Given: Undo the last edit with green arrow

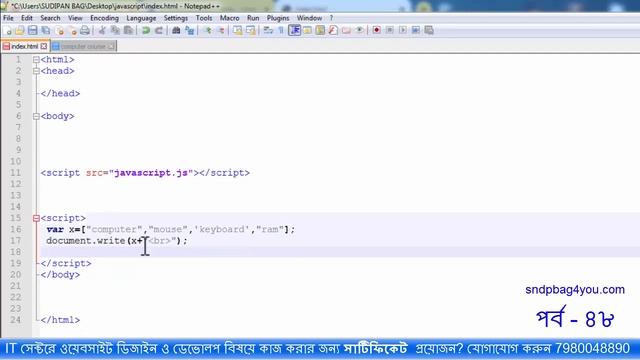Looking at the screenshot, I should pos(146,30).
